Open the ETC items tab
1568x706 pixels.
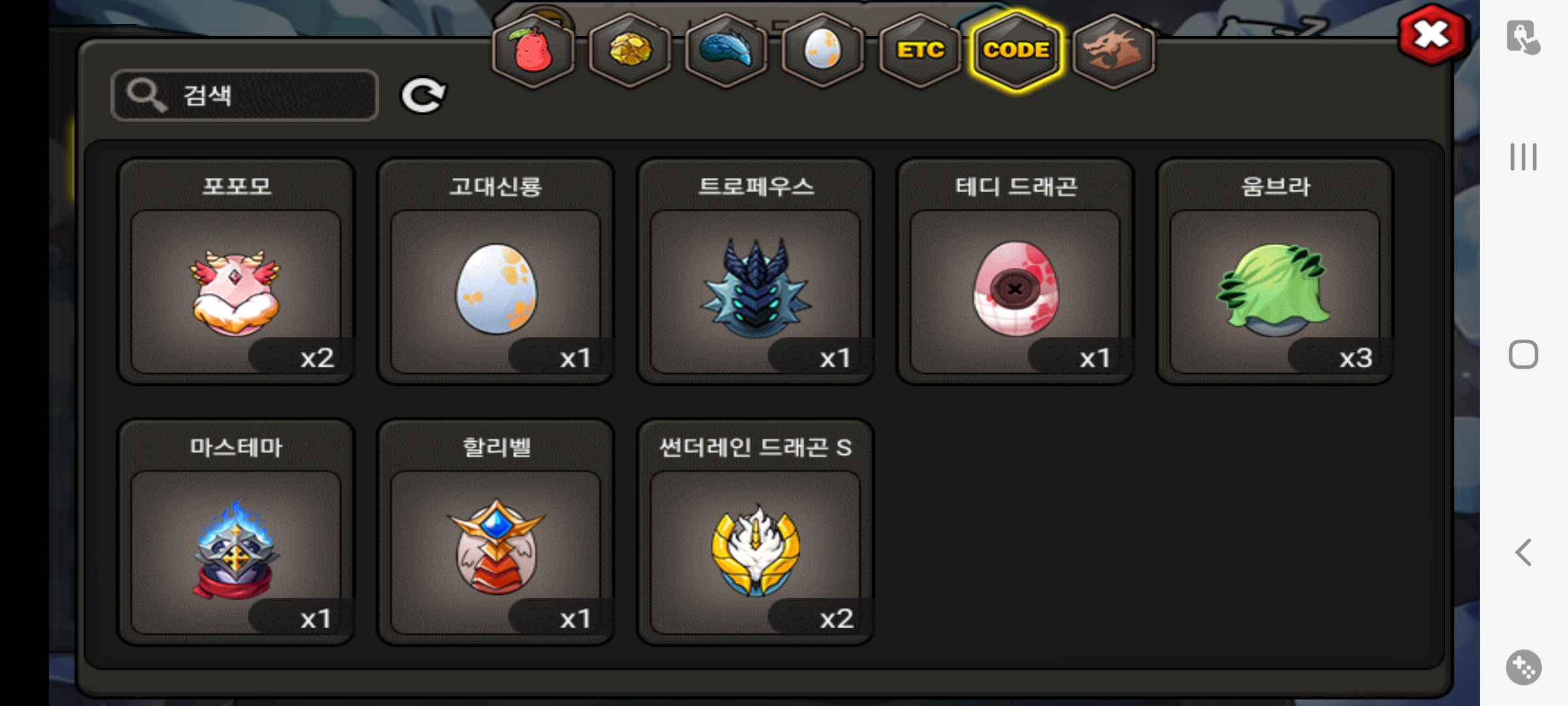(x=920, y=50)
